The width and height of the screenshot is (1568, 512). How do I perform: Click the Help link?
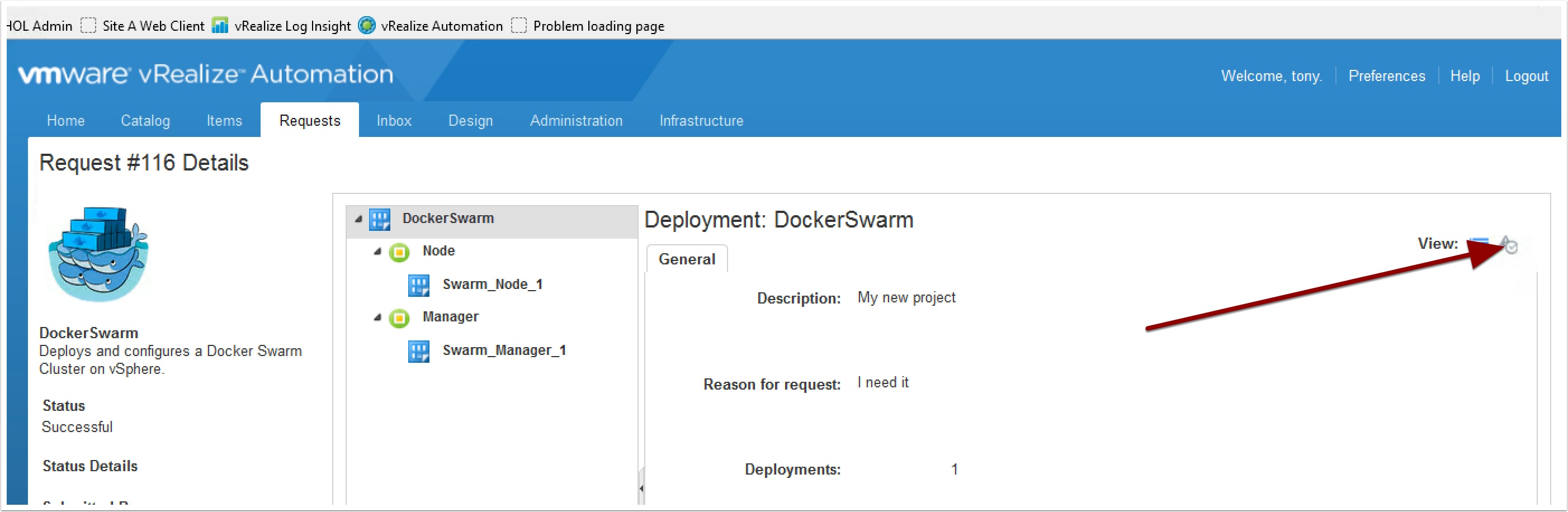1465,76
